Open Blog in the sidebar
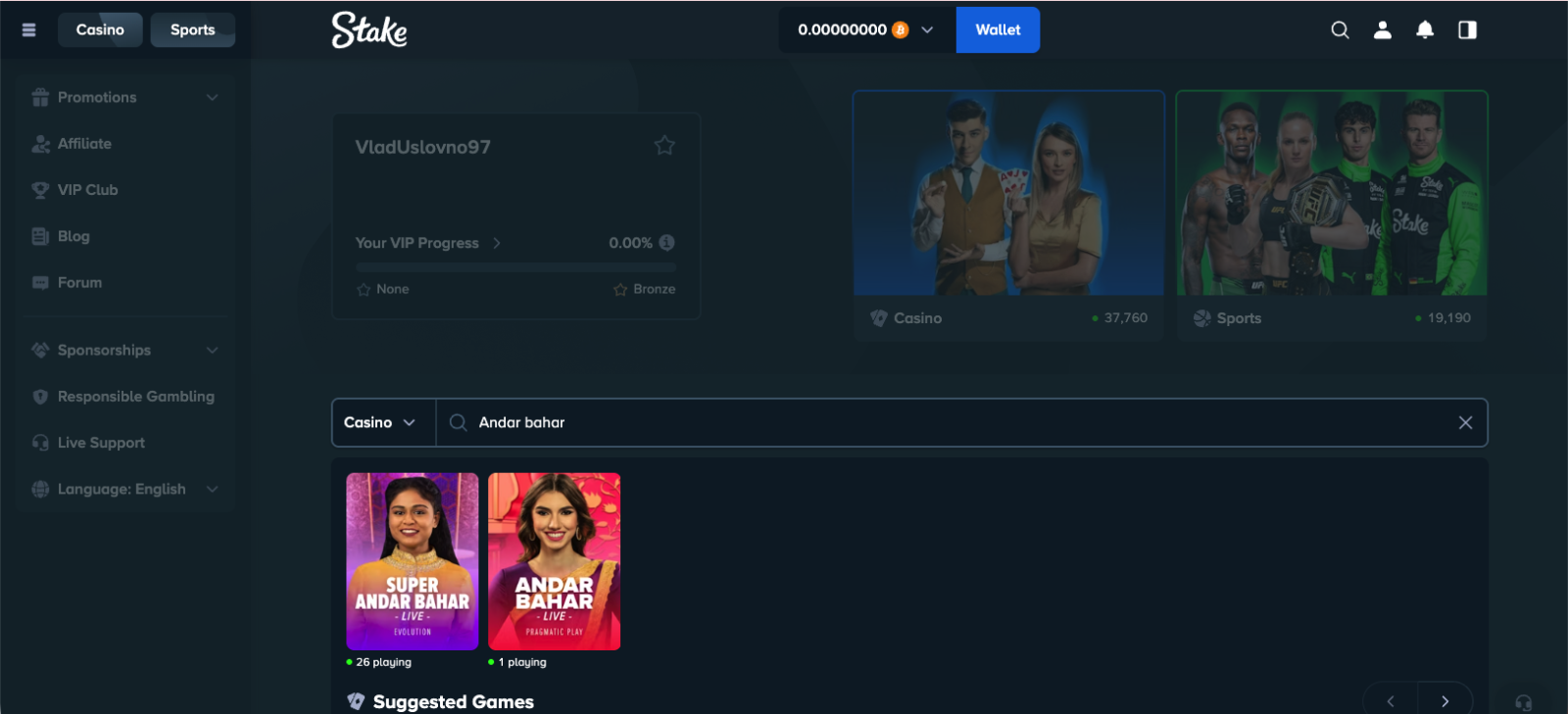The height and width of the screenshot is (714, 1568). (73, 236)
